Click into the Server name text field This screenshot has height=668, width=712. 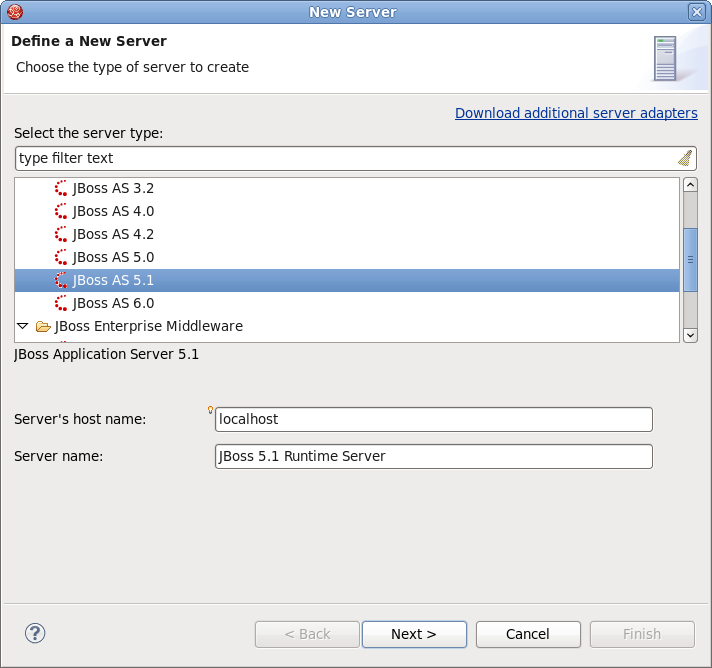pyautogui.click(x=434, y=456)
